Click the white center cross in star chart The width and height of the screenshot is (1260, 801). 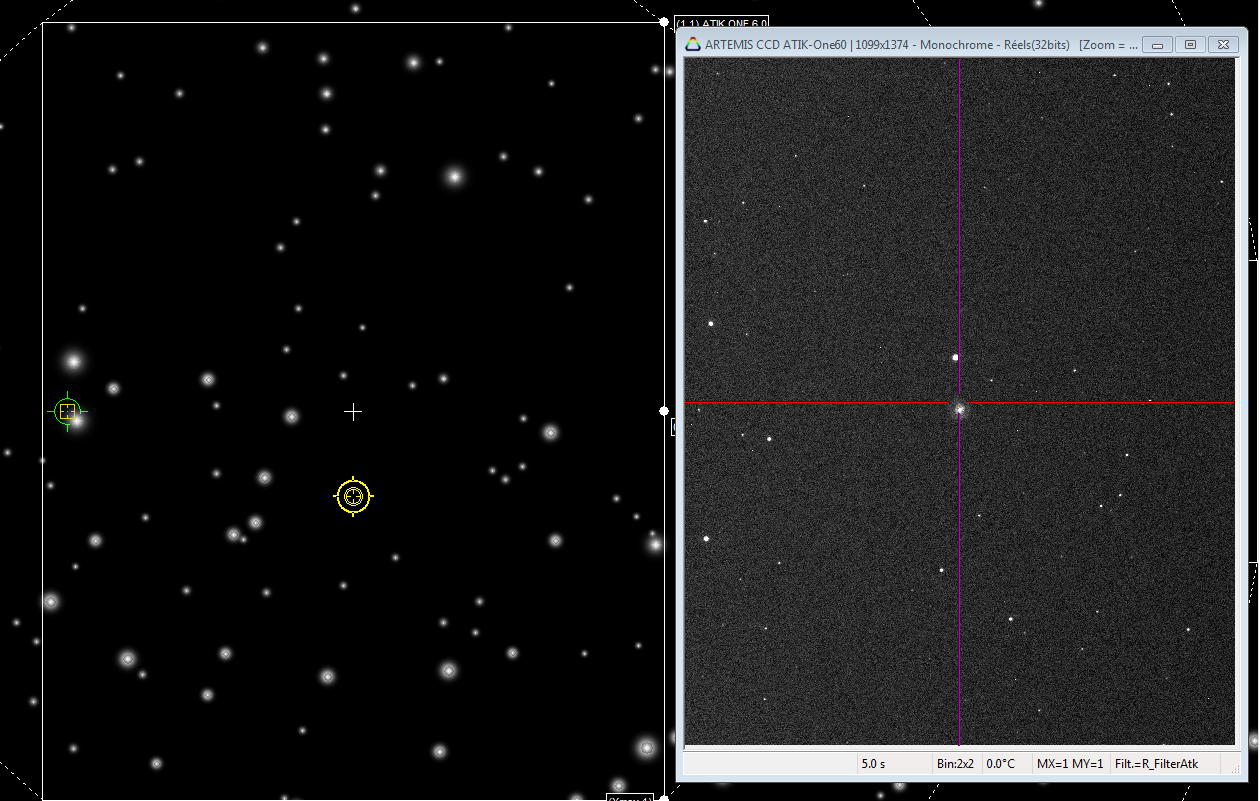pyautogui.click(x=353, y=412)
